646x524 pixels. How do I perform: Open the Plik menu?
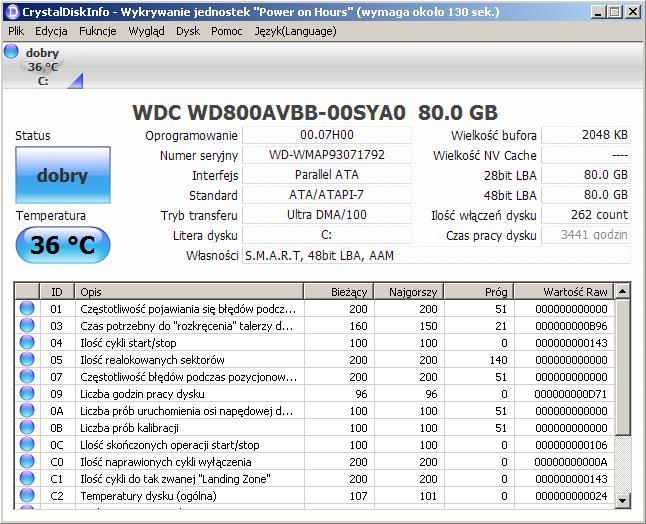tap(16, 31)
